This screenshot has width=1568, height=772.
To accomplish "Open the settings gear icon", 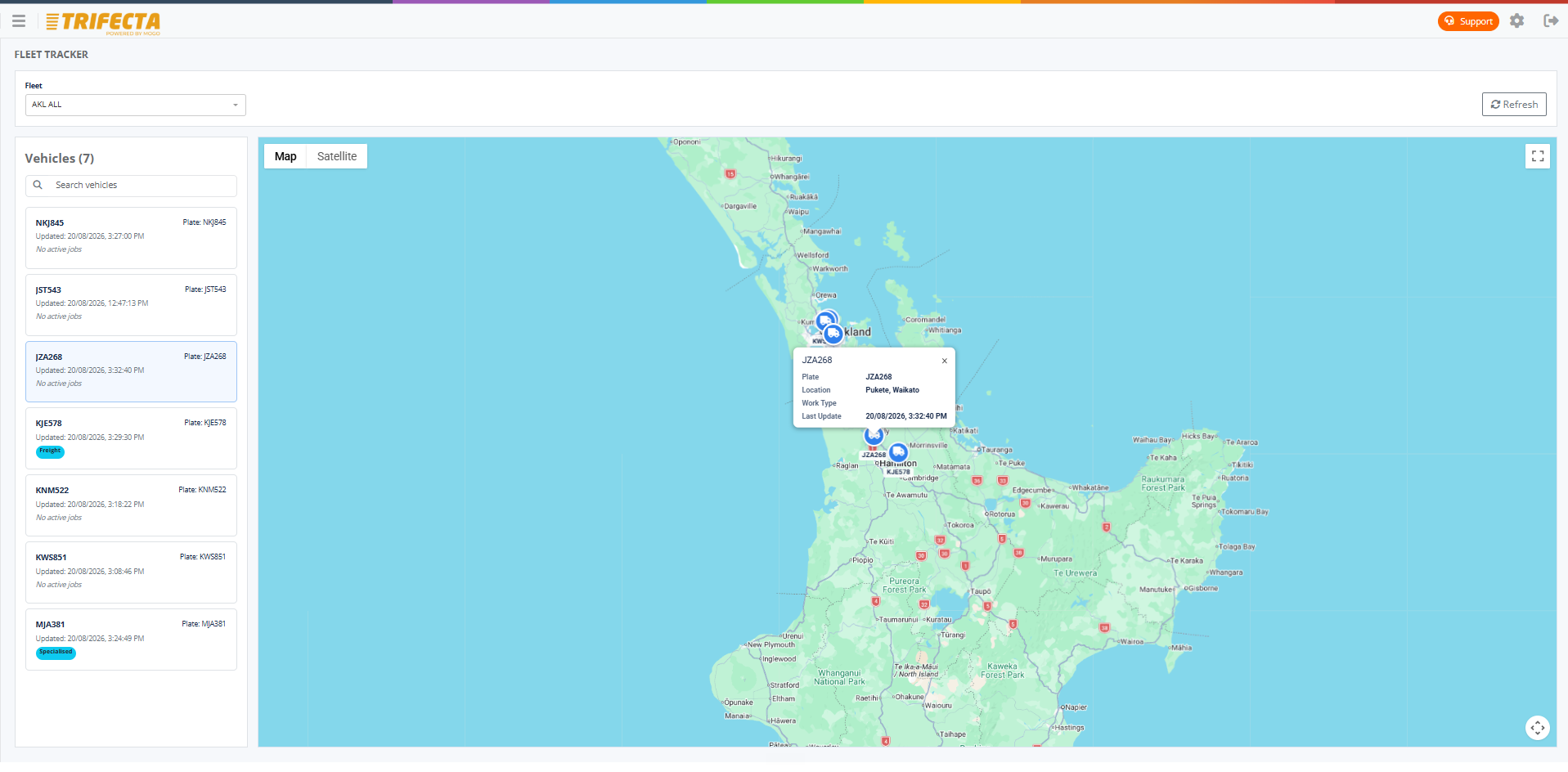I will coord(1517,21).
